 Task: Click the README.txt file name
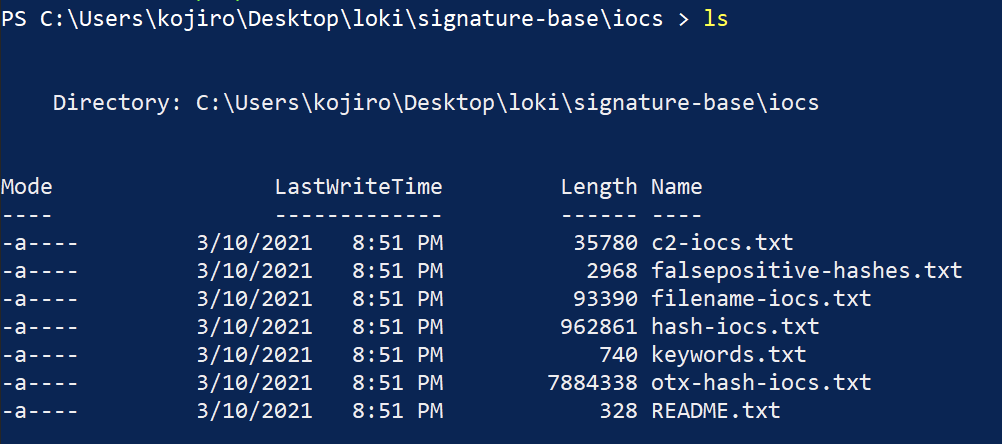pos(715,410)
